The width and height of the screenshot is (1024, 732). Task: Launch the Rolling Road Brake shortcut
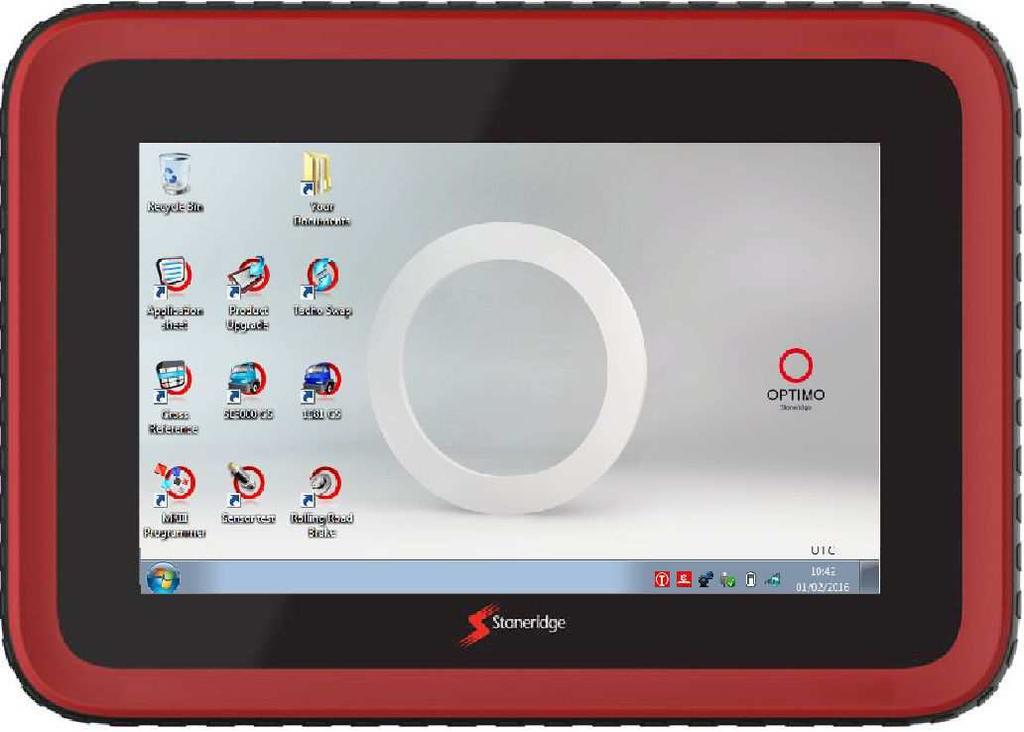click(322, 501)
